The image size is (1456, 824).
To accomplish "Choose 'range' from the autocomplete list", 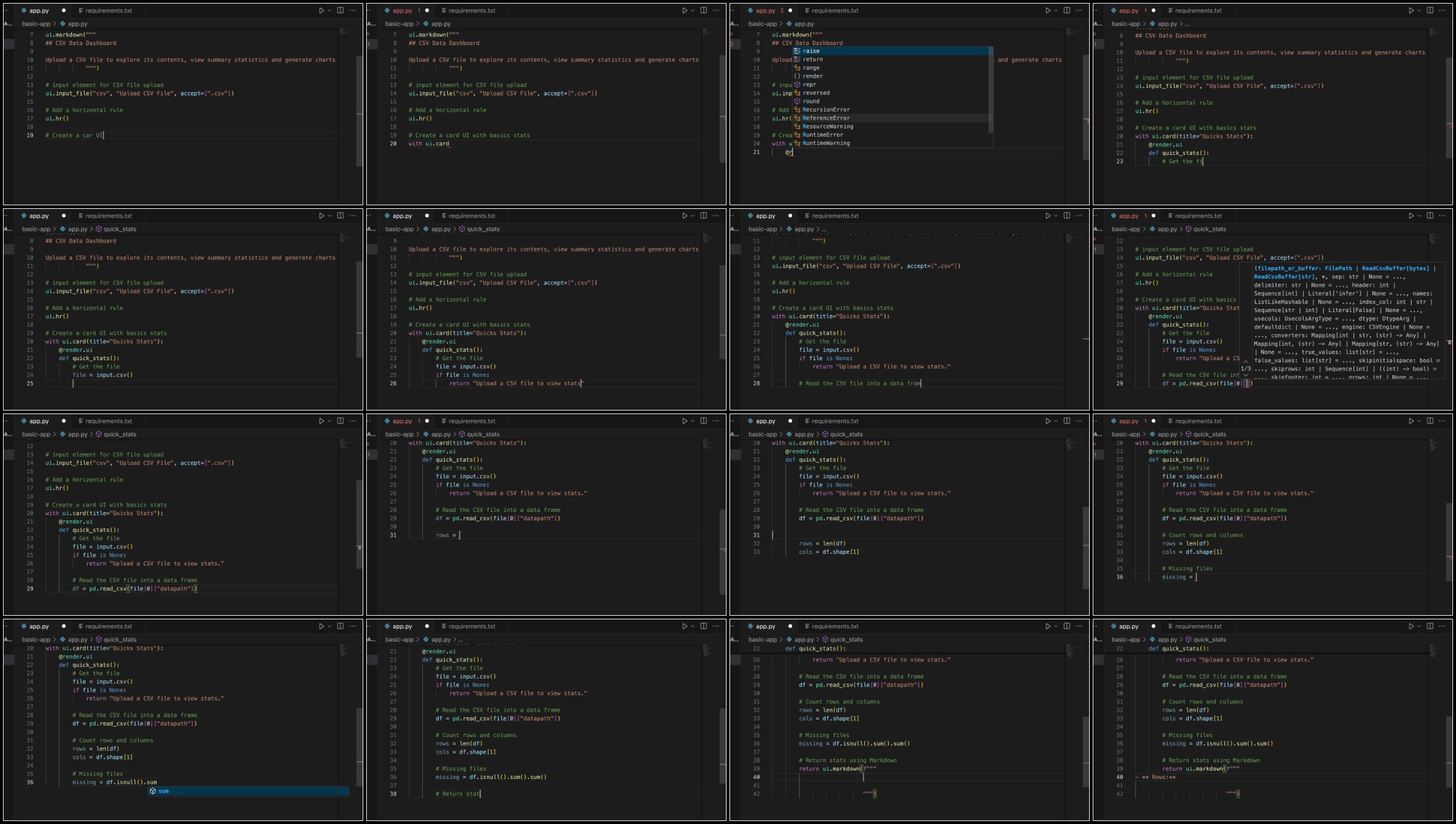I will click(890, 68).
